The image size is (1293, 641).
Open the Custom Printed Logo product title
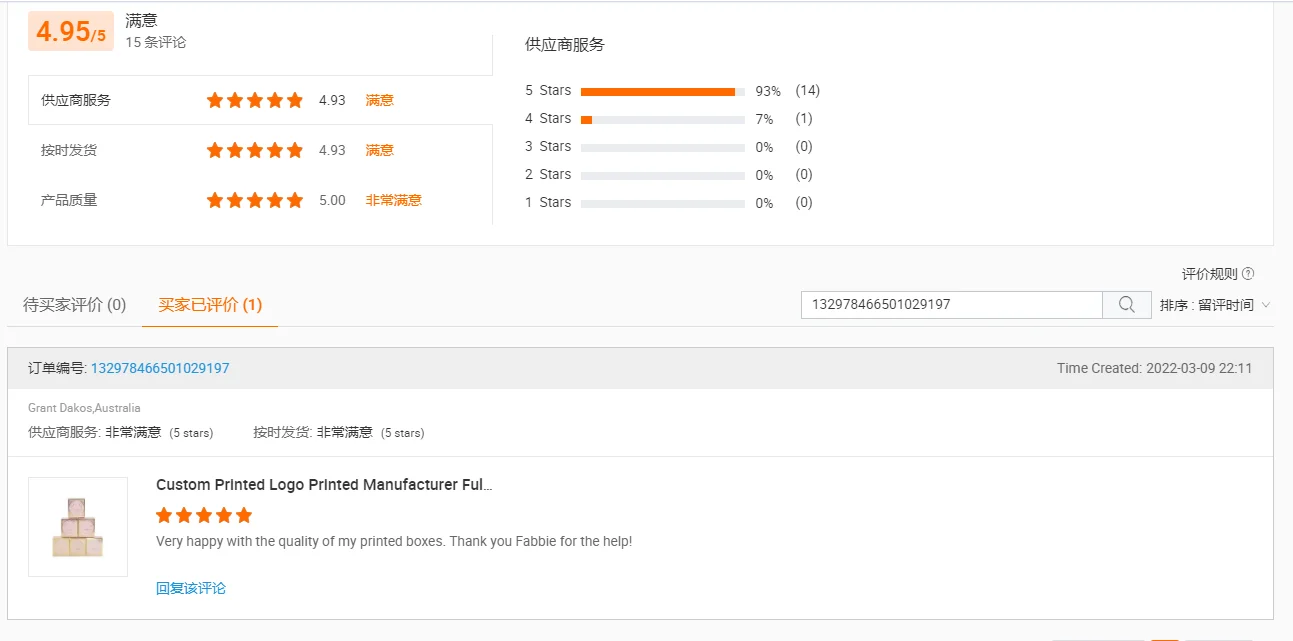324,485
